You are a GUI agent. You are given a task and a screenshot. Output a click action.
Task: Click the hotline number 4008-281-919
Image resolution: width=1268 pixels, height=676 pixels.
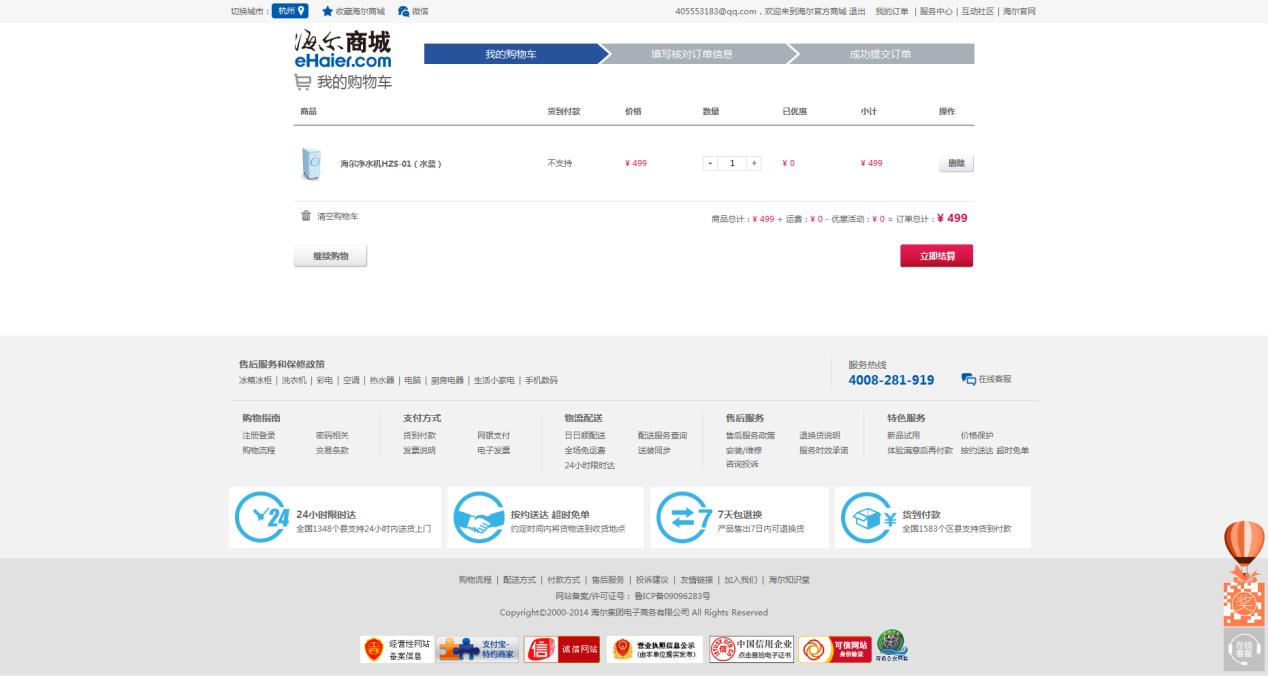(891, 380)
